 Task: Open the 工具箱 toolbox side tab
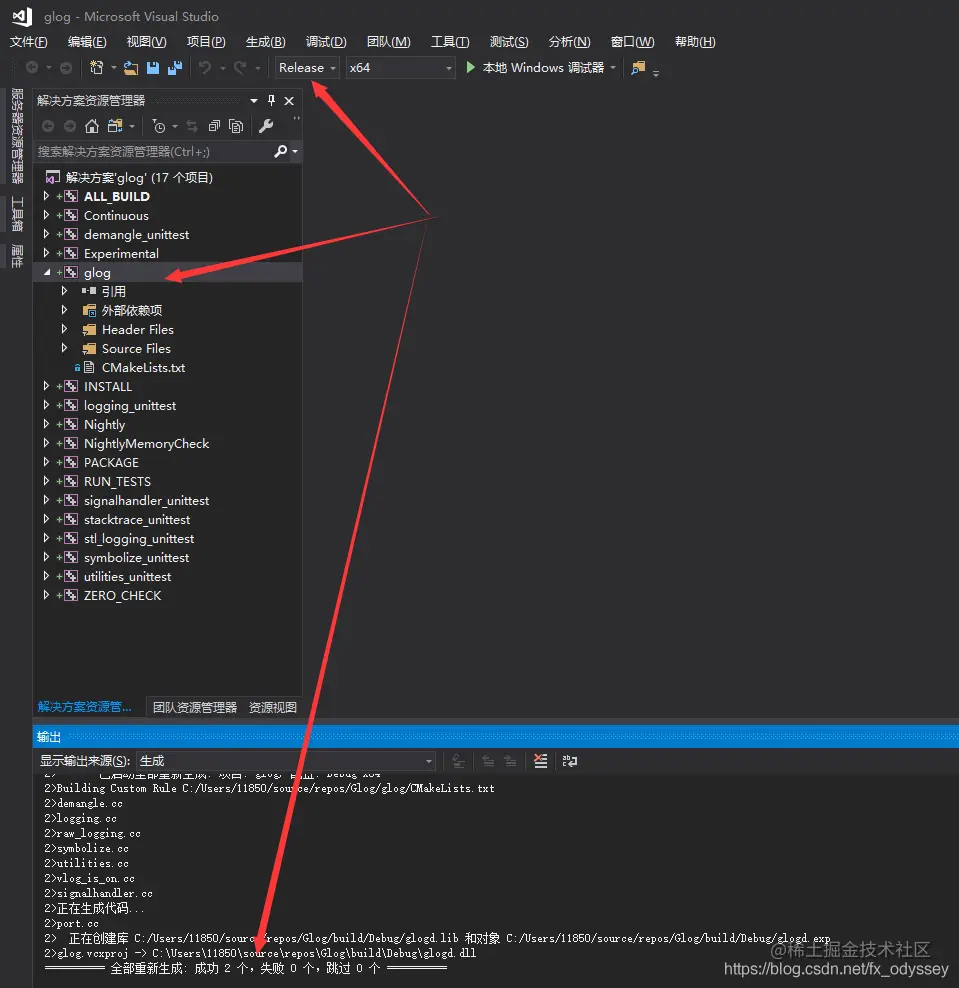click(x=17, y=214)
